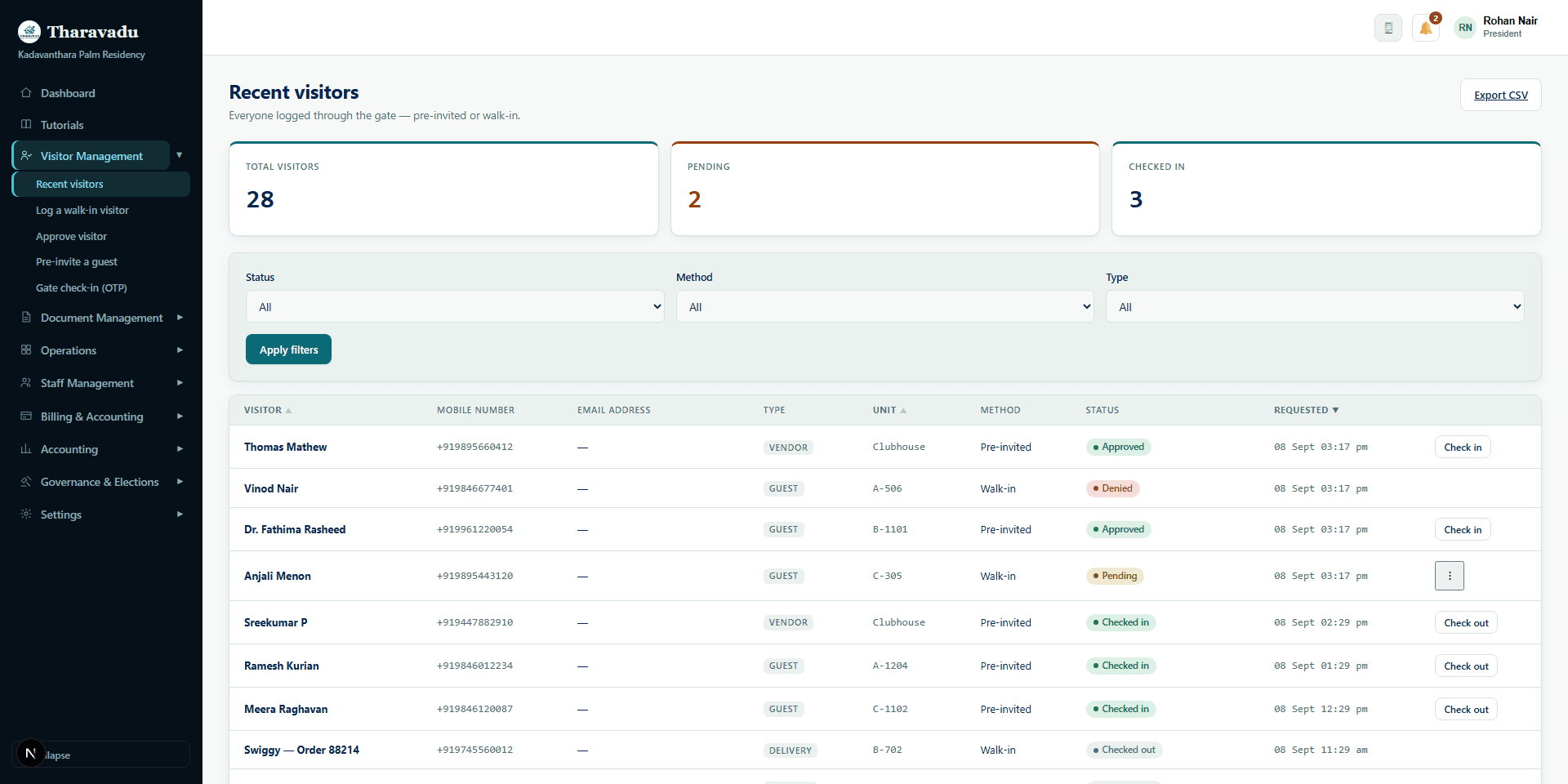Expand the Billing & Accounting submenu arrow
1568x784 pixels.
[x=180, y=416]
